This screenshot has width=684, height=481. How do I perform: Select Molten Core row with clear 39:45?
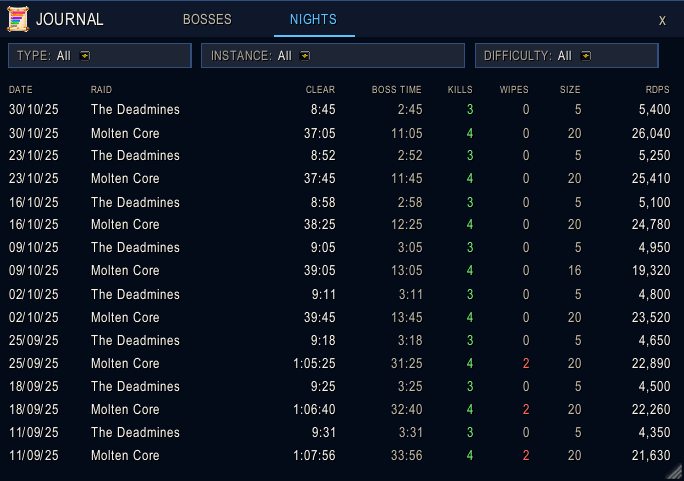point(339,317)
